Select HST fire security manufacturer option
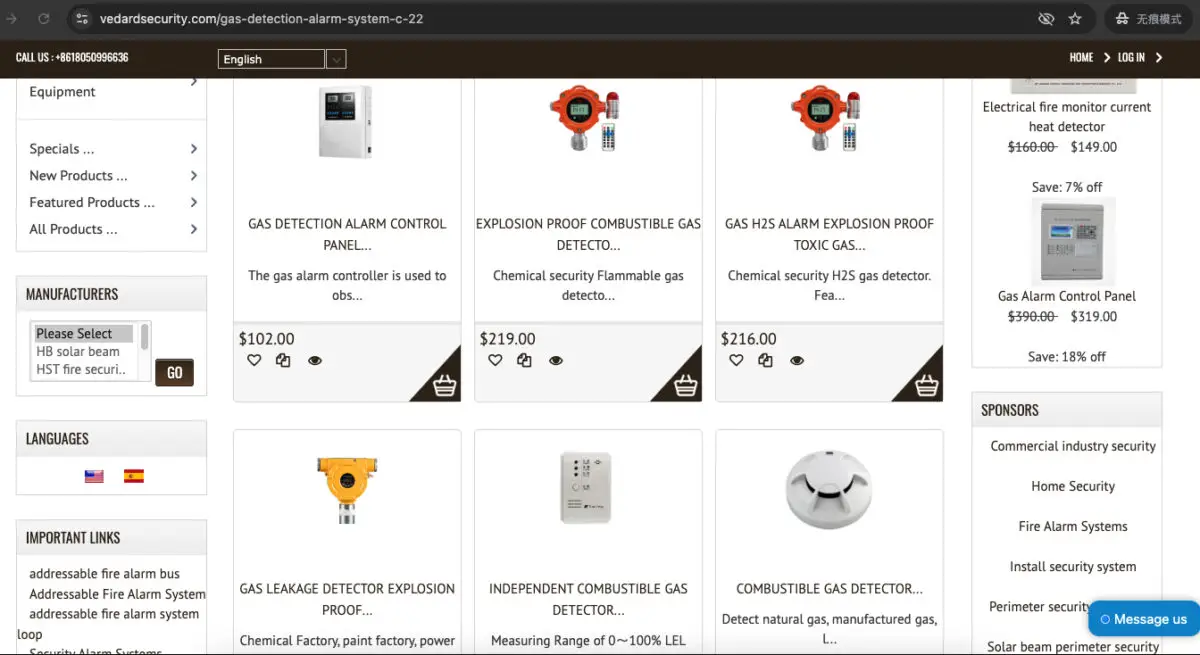 (82, 369)
